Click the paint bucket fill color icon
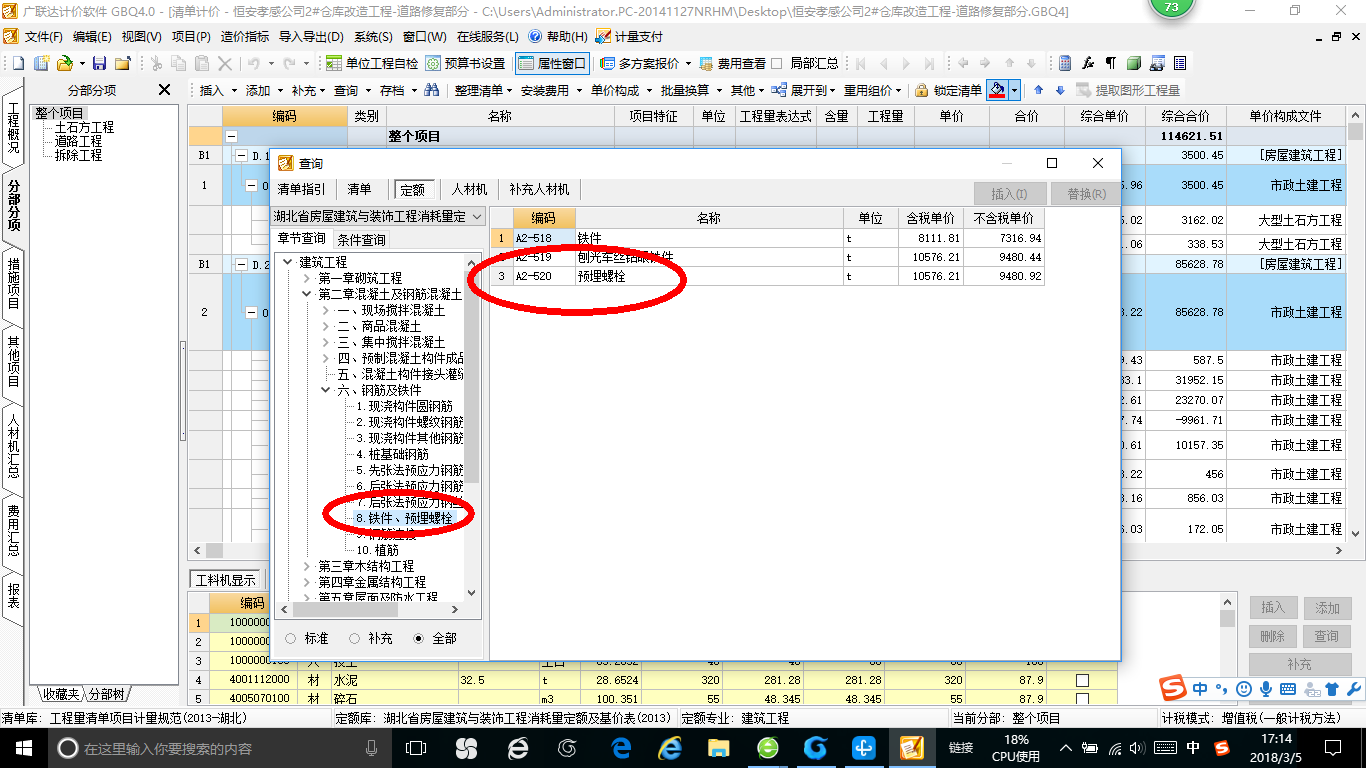This screenshot has height=768, width=1366. coord(996,90)
